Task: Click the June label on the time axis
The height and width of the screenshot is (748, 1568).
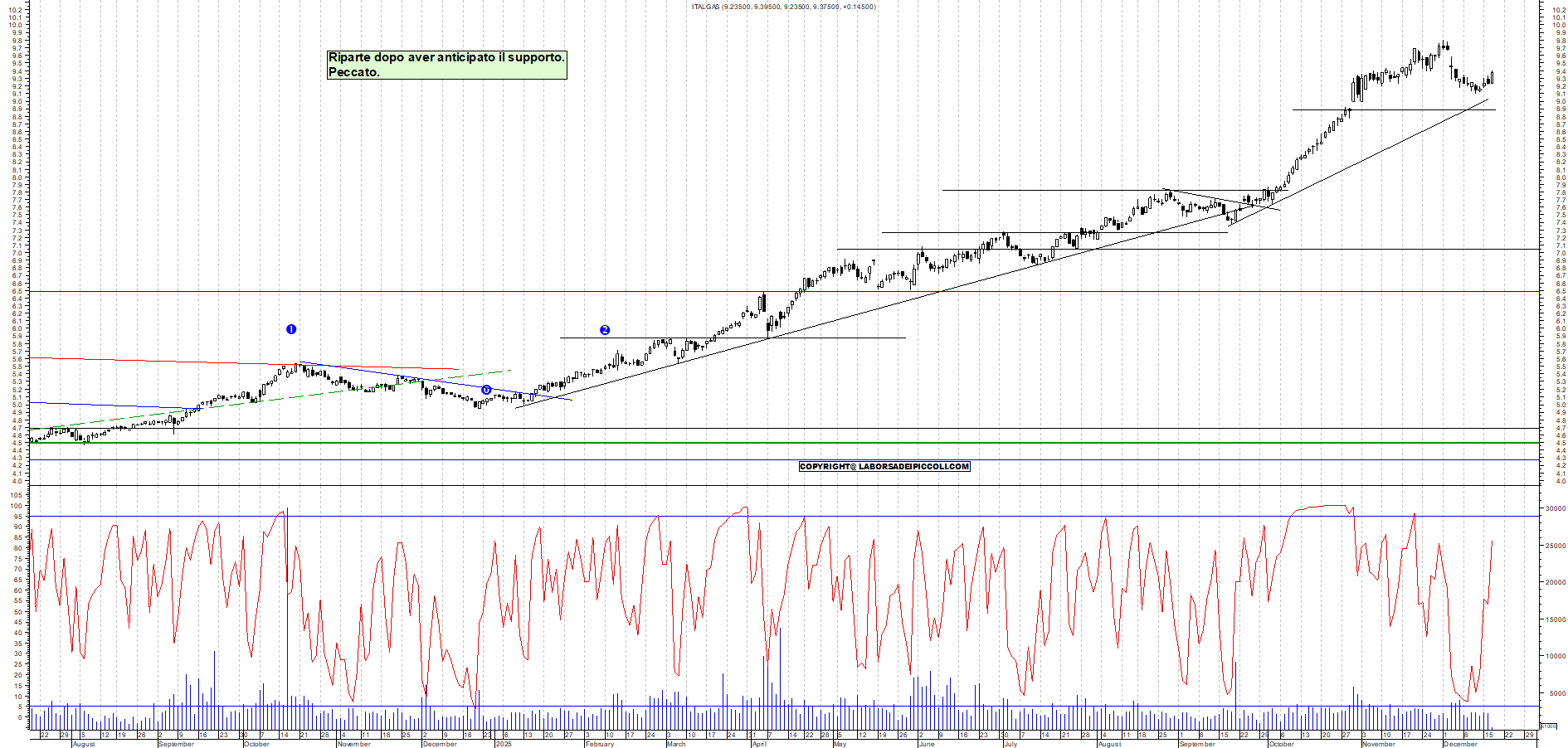Action: point(926,744)
